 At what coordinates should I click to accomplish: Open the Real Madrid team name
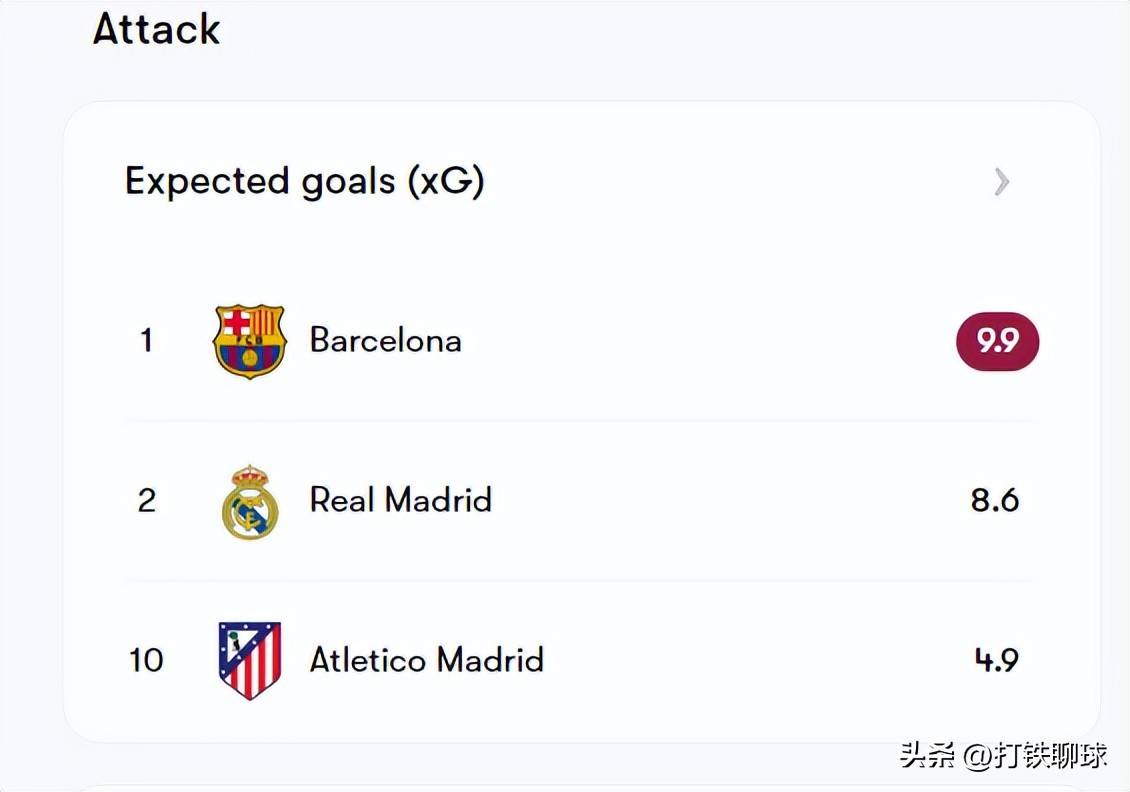coord(400,499)
